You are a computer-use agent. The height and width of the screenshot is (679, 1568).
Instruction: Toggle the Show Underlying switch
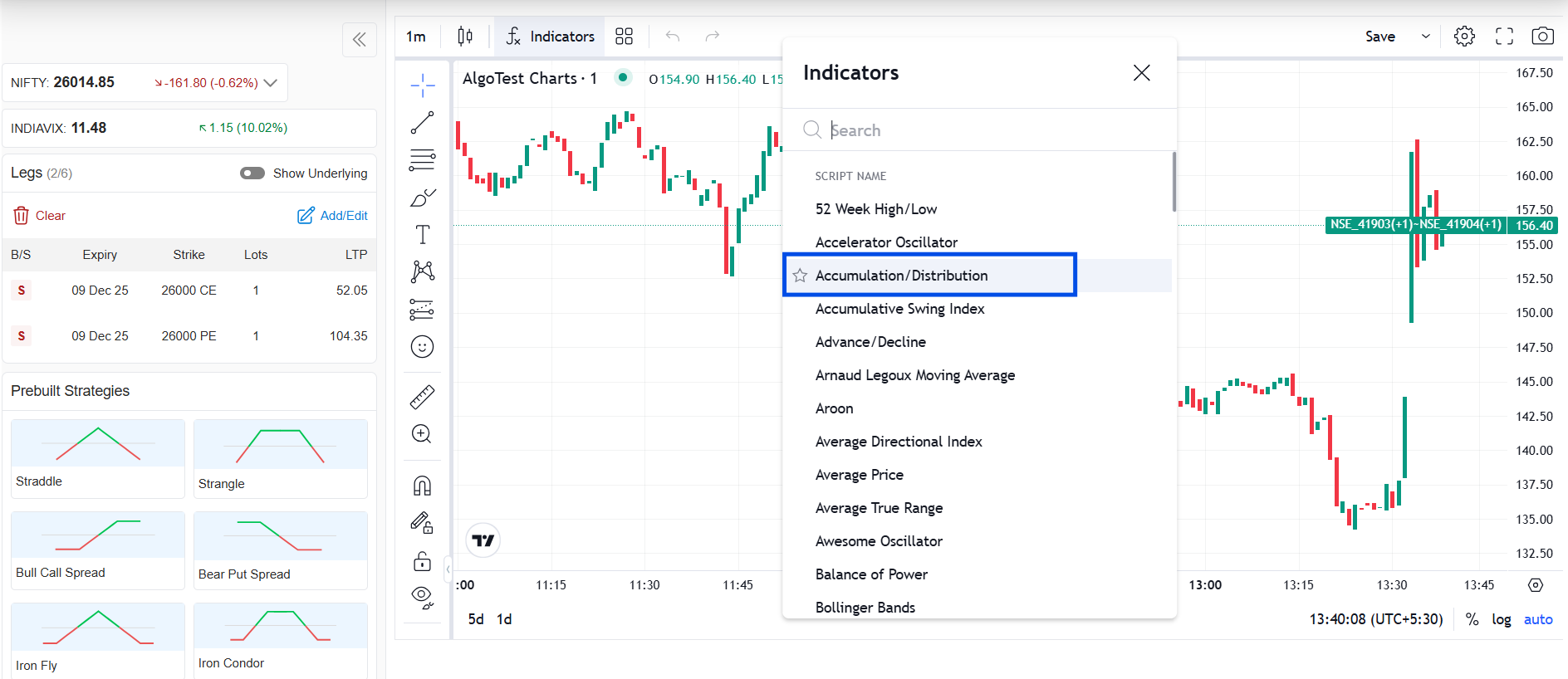click(x=252, y=173)
